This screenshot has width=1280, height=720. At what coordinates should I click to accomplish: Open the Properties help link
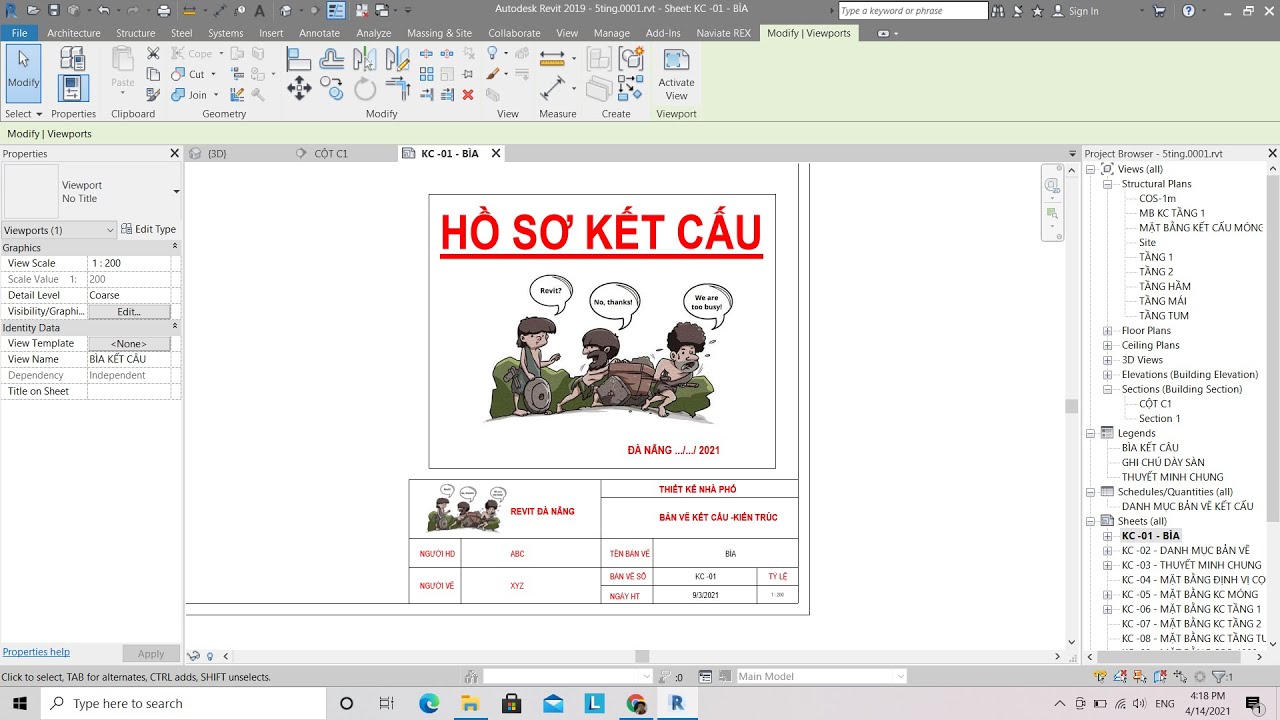(36, 652)
